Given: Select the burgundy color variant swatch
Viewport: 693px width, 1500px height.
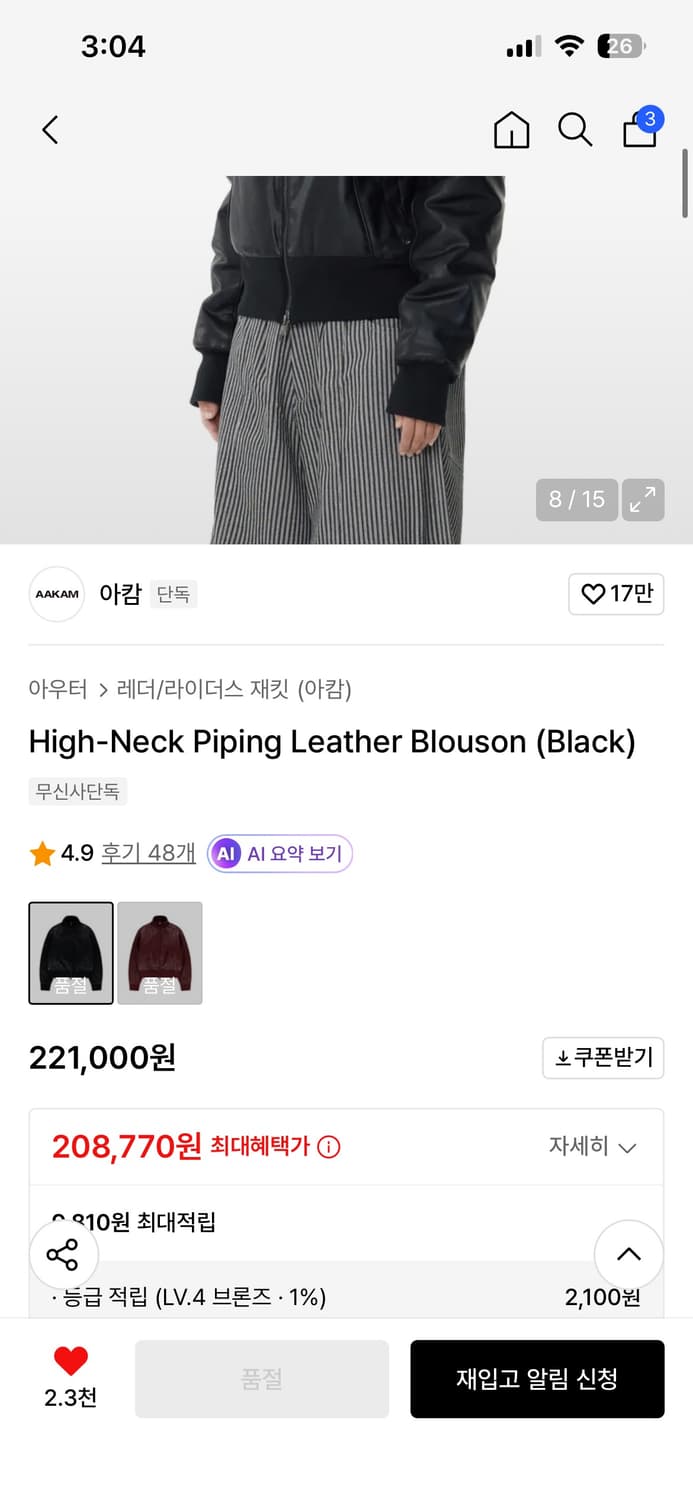Looking at the screenshot, I should coord(160,953).
